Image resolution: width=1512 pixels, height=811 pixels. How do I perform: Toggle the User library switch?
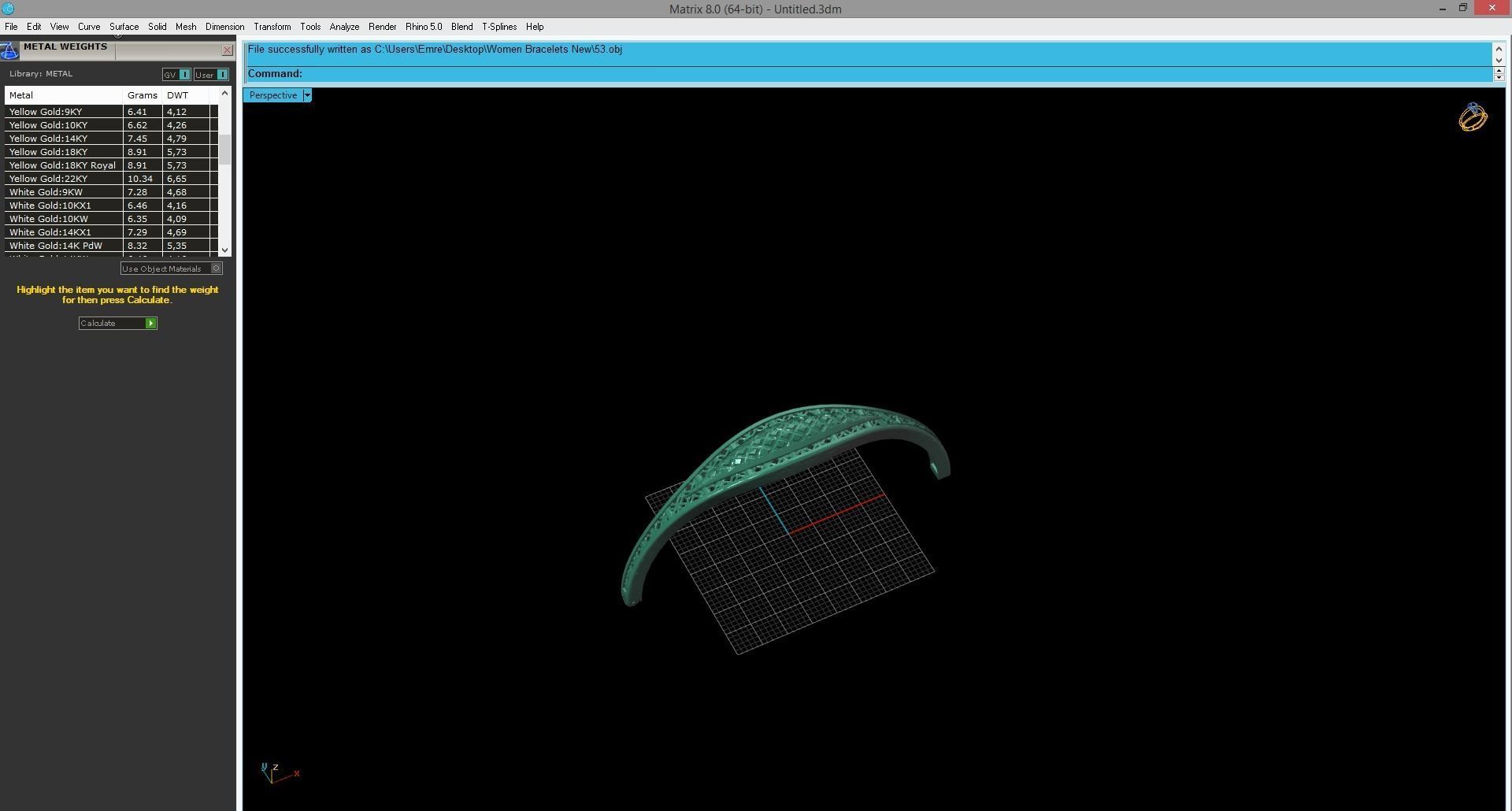coord(211,75)
